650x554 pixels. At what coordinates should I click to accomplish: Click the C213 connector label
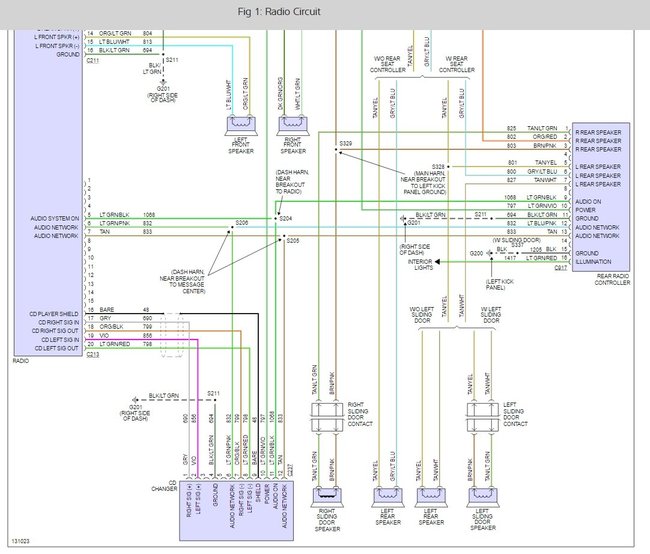point(92,355)
